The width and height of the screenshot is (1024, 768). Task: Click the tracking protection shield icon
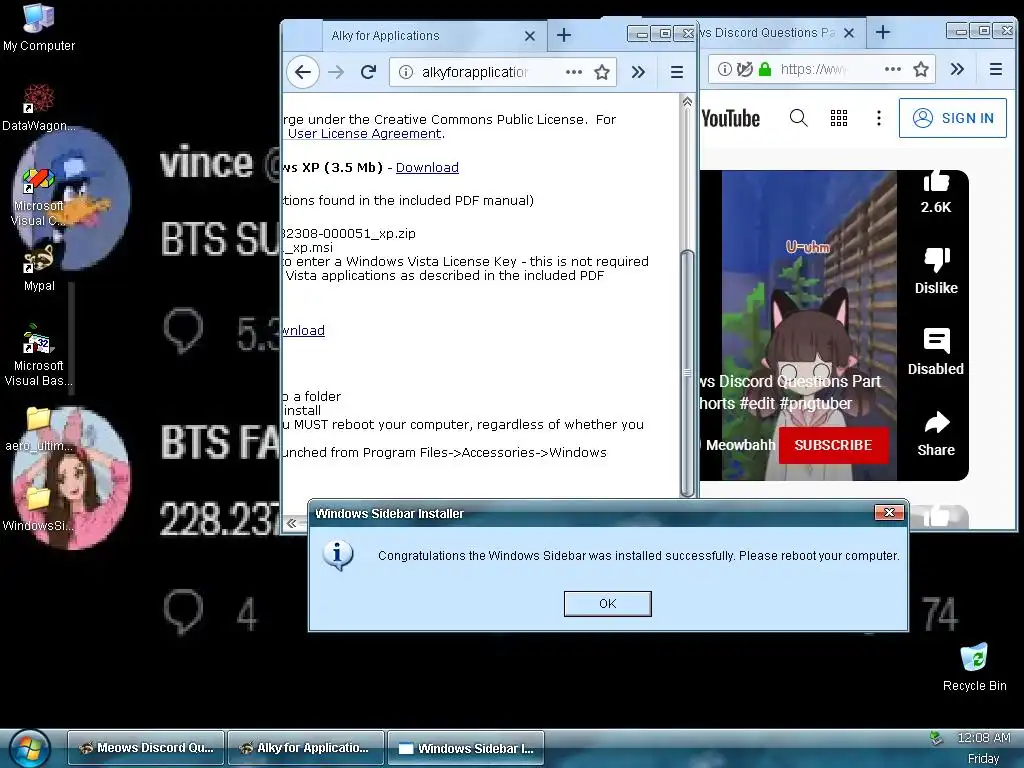pyautogui.click(x=744, y=69)
